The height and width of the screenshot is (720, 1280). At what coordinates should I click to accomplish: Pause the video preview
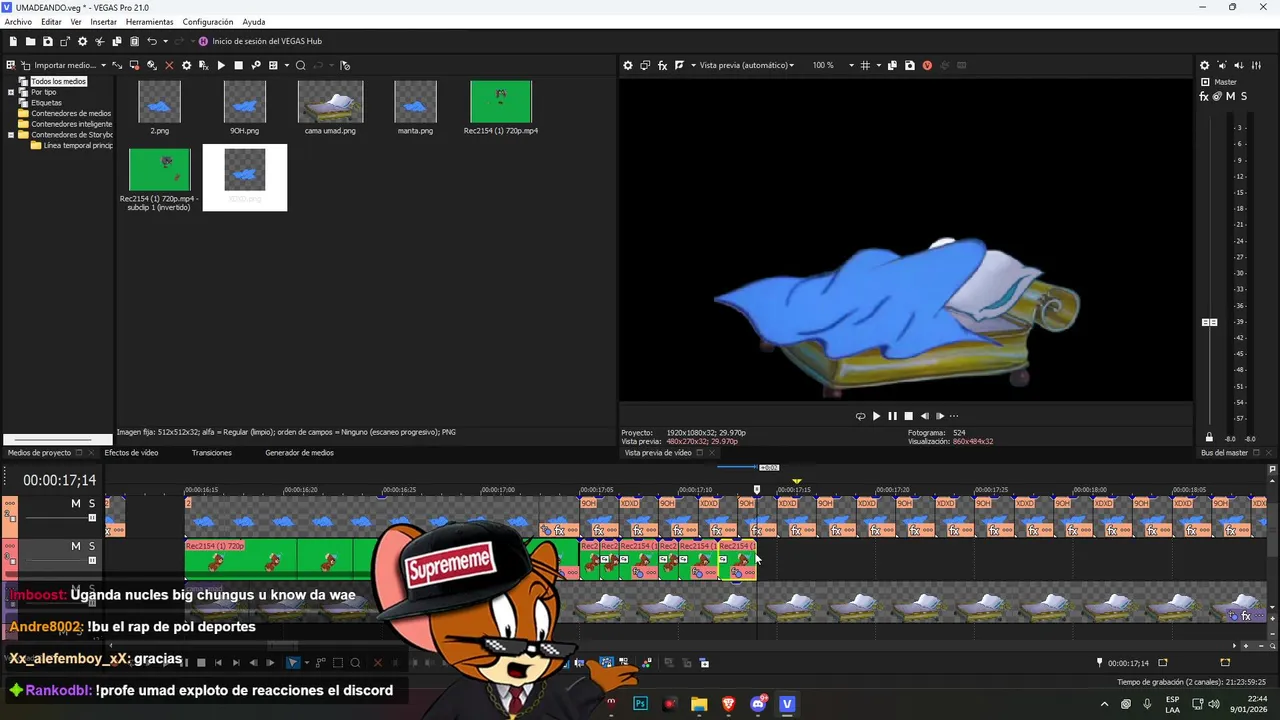(x=892, y=416)
